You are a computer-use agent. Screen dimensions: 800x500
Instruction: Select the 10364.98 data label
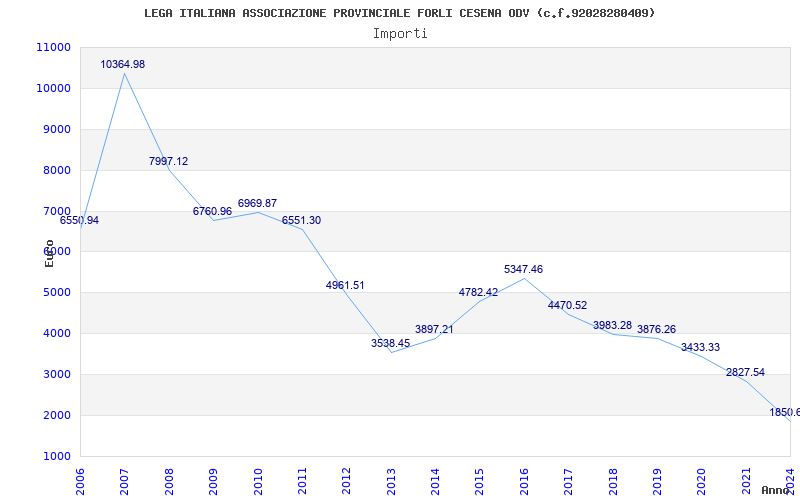coord(122,64)
